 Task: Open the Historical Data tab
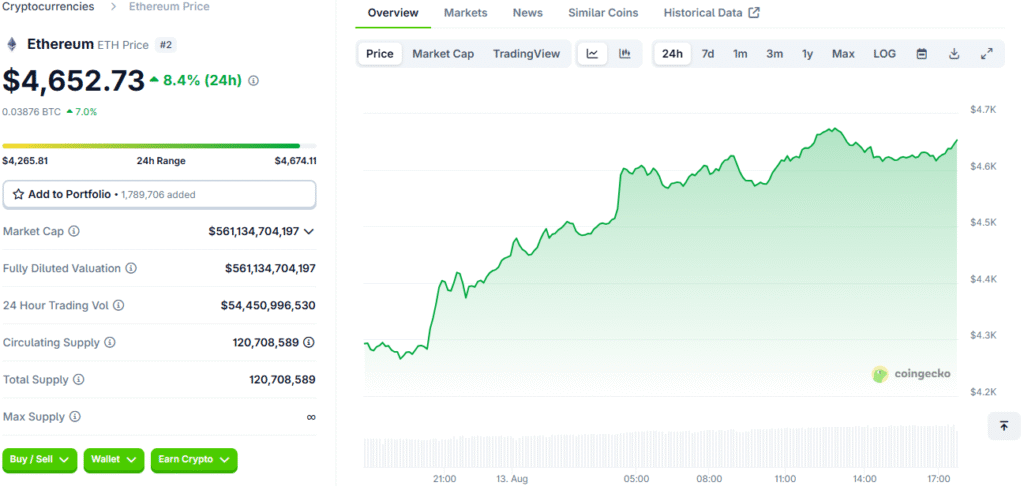coord(712,12)
